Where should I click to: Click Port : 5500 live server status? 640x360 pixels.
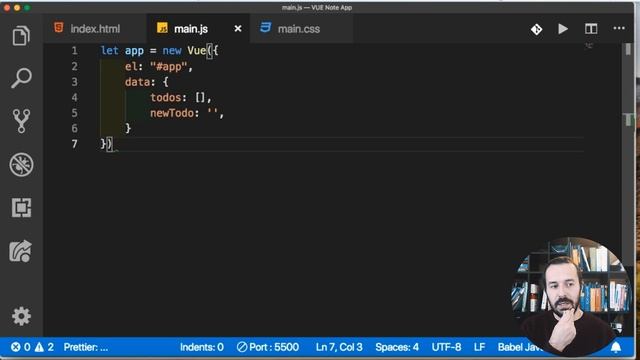(268, 347)
